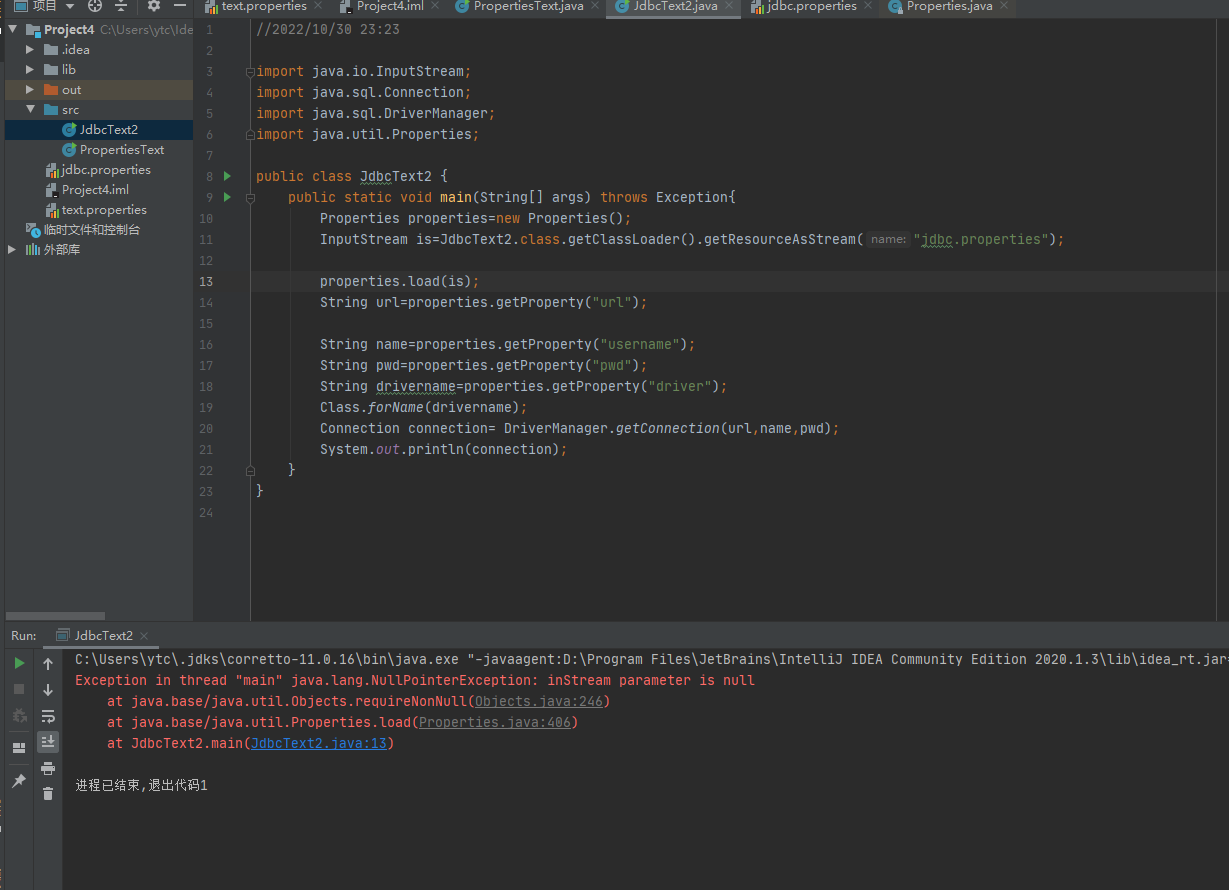Switch to the JdbcText2.java editor tab

(x=675, y=6)
